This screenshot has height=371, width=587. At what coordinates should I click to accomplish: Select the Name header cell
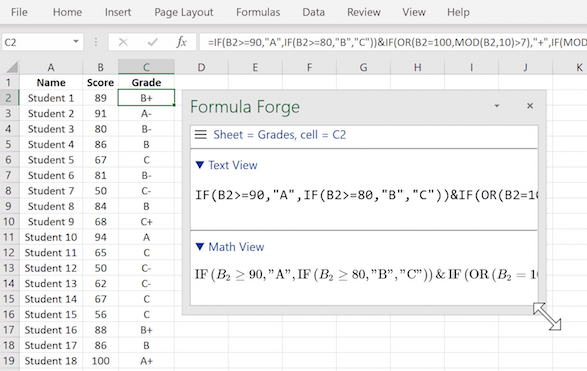click(x=51, y=82)
